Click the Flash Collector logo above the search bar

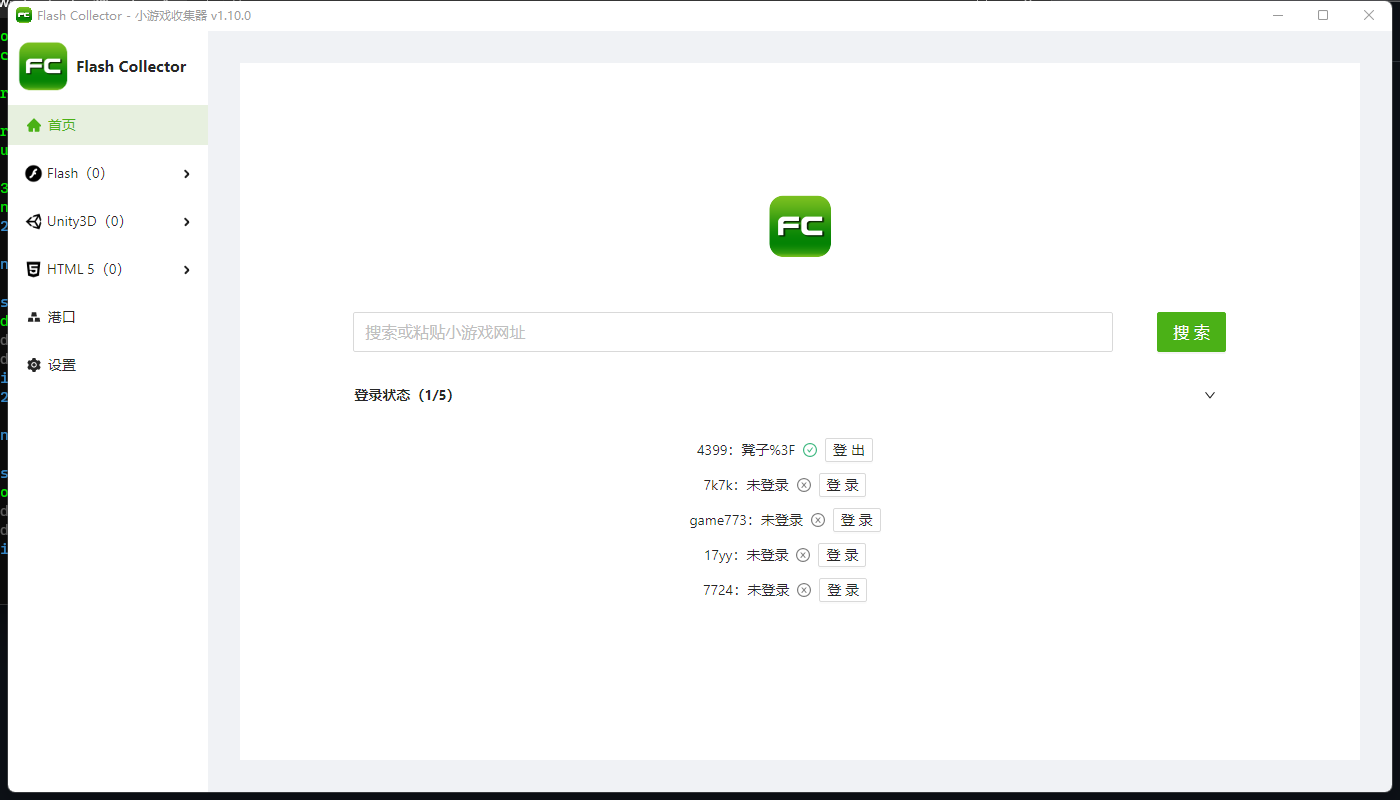tap(799, 226)
